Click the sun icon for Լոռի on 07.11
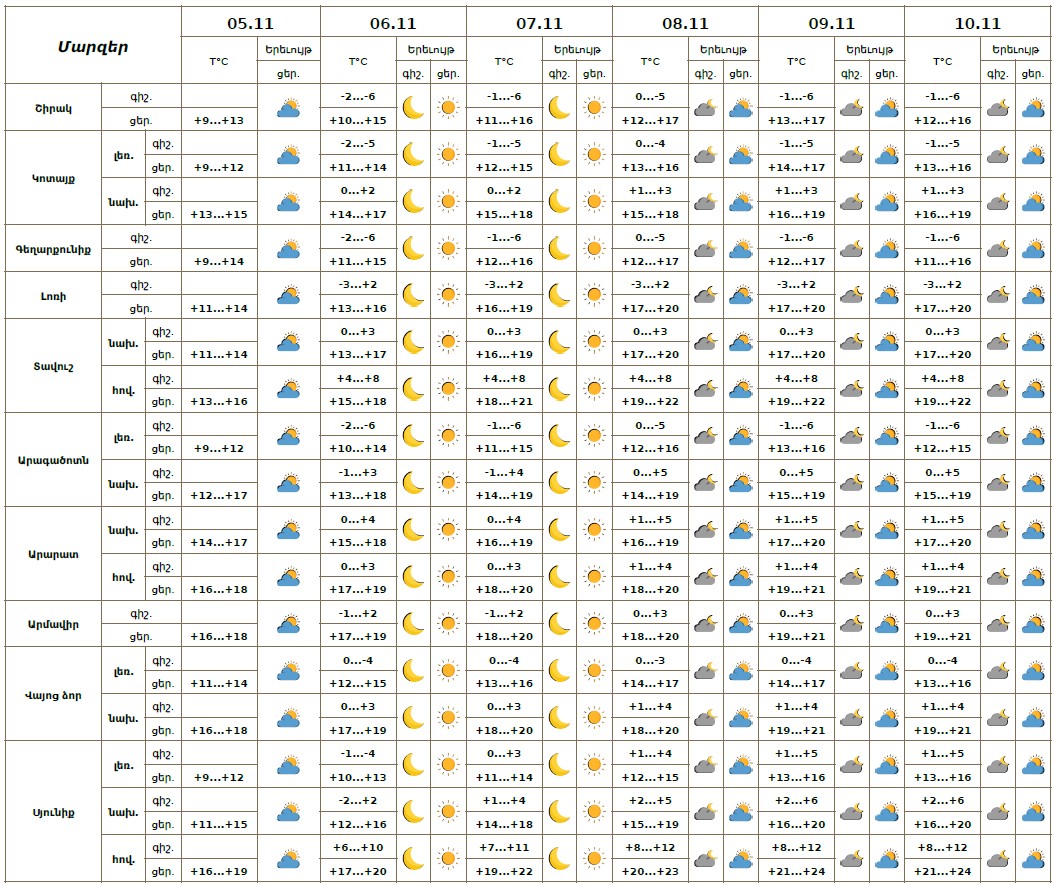 [595, 296]
